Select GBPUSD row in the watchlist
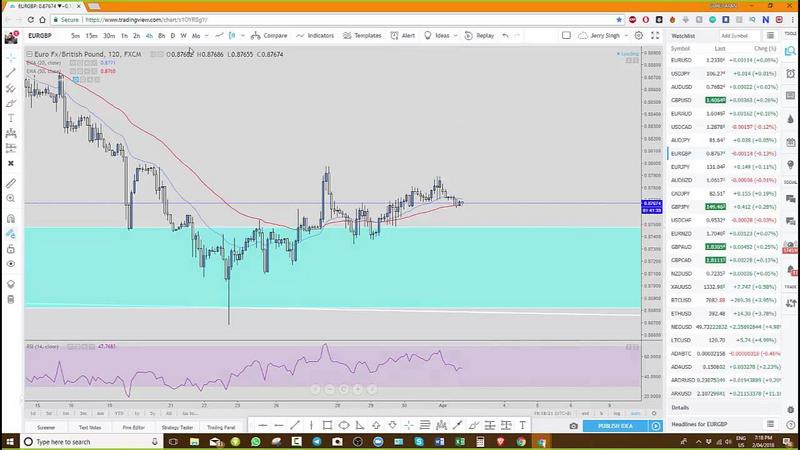The height and width of the screenshot is (450, 800). click(x=723, y=100)
